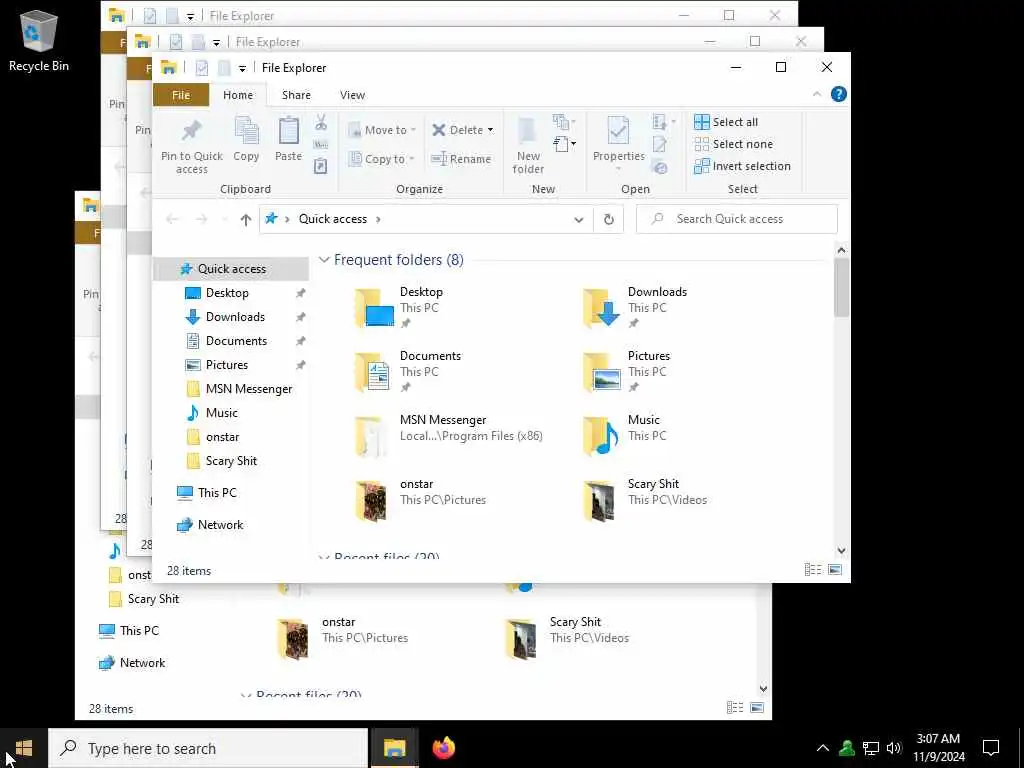Viewport: 1024px width, 768px height.
Task: Click the Cut scissors icon
Action: pyautogui.click(x=321, y=123)
